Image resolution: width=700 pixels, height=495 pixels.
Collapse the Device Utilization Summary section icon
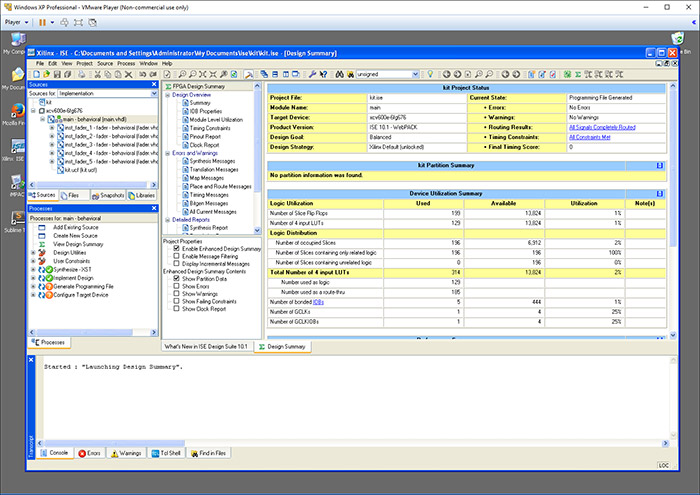click(659, 194)
